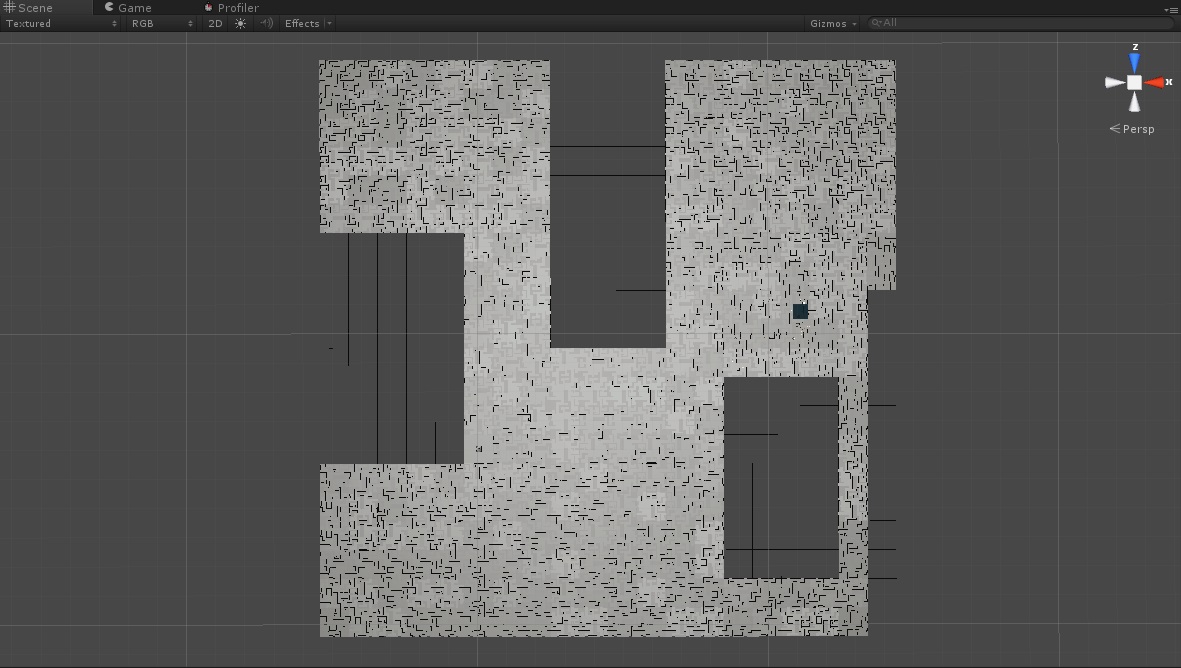Viewport: 1181px width, 668px height.
Task: Click the blue Z axis gizmo cone
Action: pos(1134,62)
